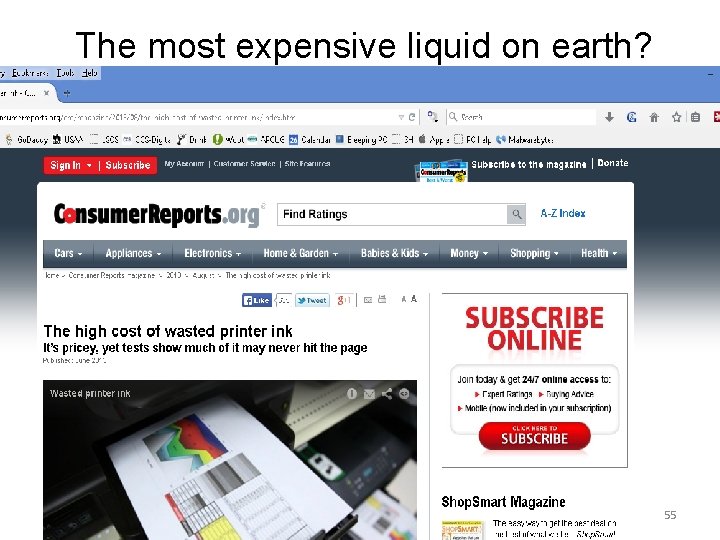Screen dimensions: 720x540
Task: Open the Sign In dropdown
Action: click(x=70, y=165)
